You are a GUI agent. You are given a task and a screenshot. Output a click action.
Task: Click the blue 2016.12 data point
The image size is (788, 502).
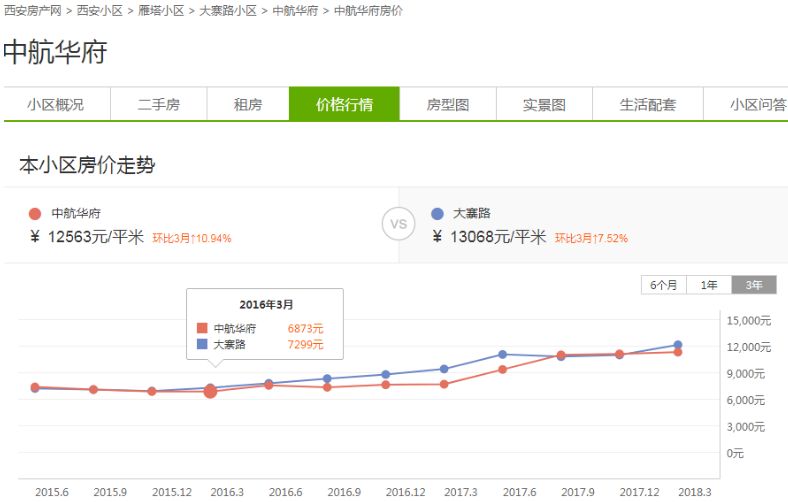(x=385, y=374)
